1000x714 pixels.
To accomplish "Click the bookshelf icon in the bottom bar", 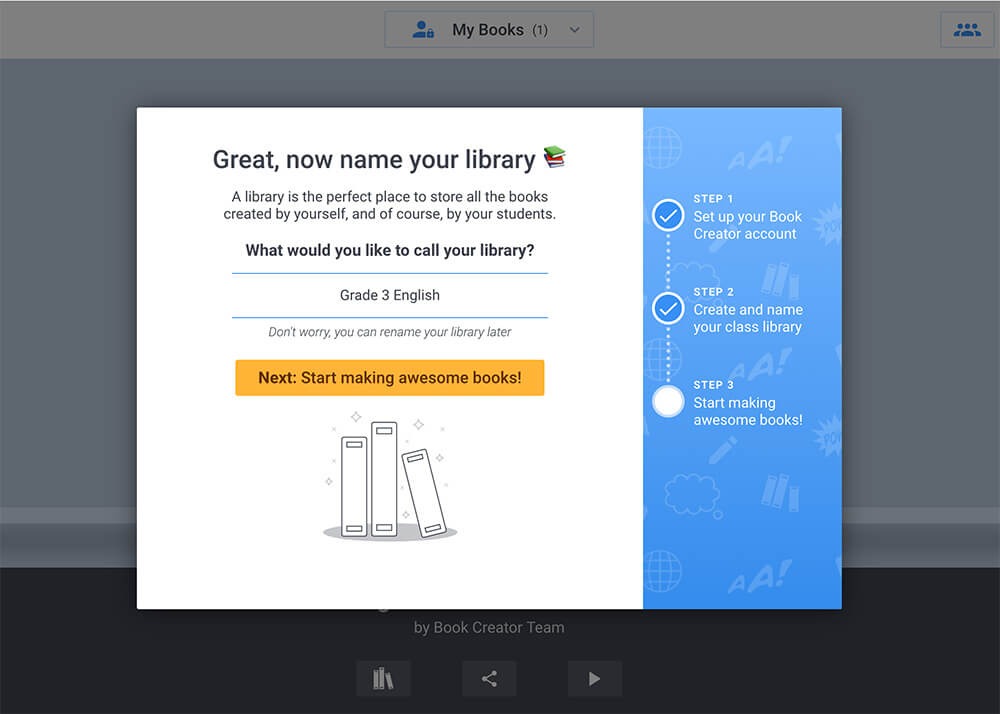I will (383, 679).
